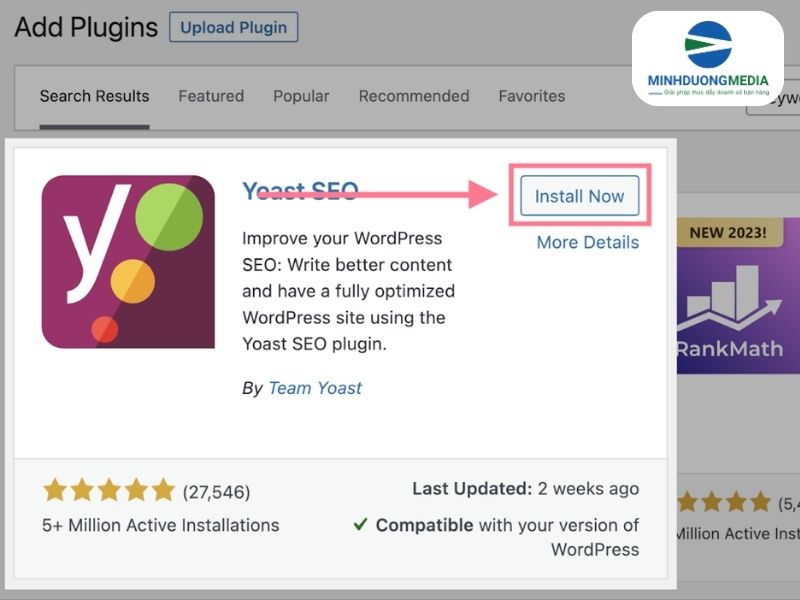Switch to the Popular tab
Image resolution: width=800 pixels, height=600 pixels.
[x=301, y=96]
